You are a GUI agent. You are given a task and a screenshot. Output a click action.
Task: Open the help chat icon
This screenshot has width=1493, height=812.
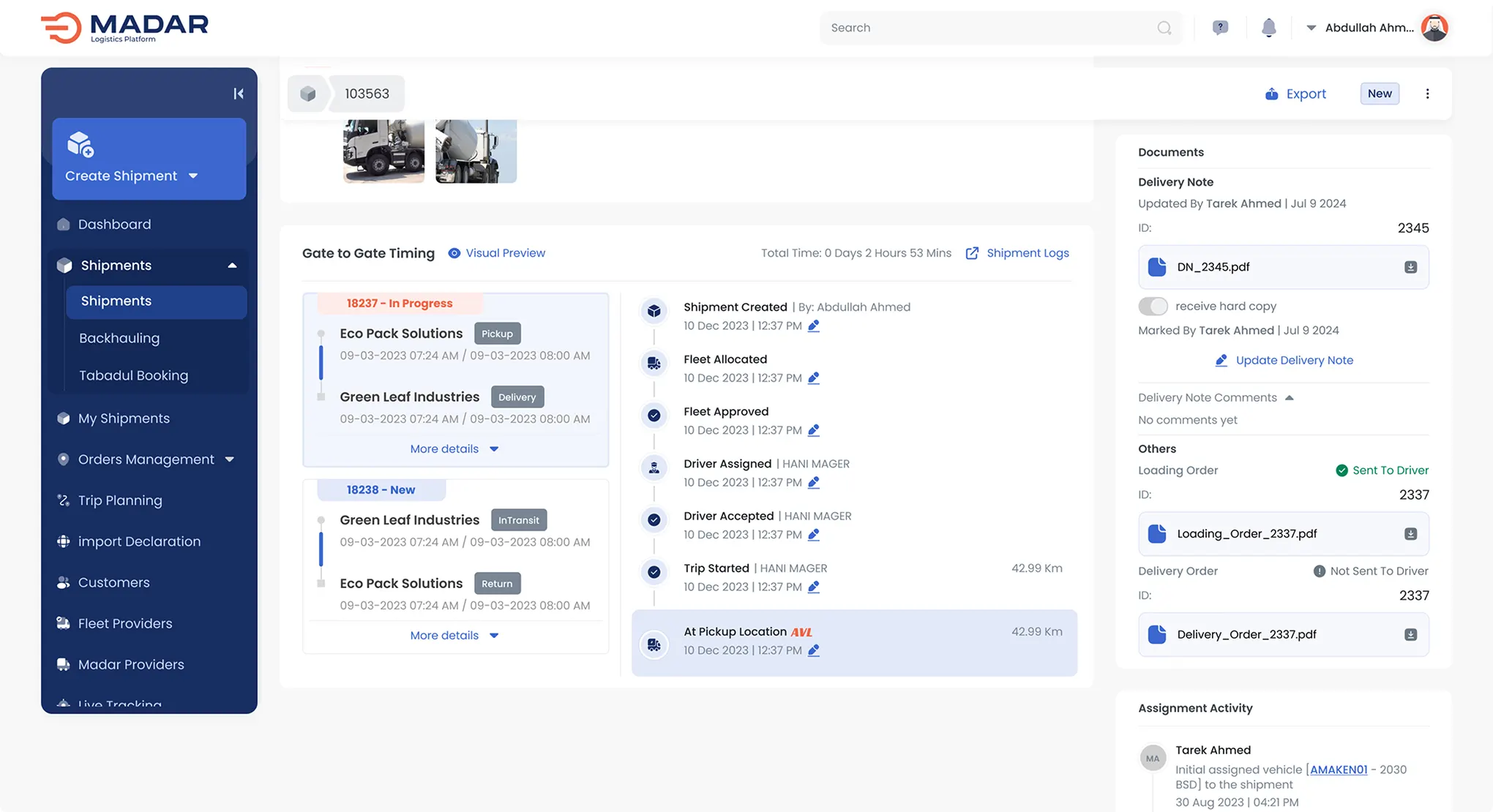point(1219,28)
